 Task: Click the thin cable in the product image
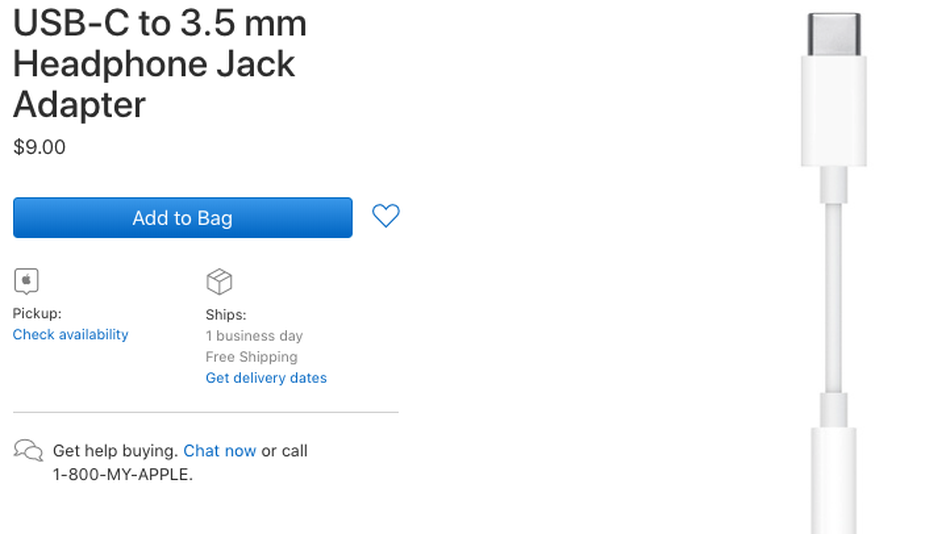833,300
